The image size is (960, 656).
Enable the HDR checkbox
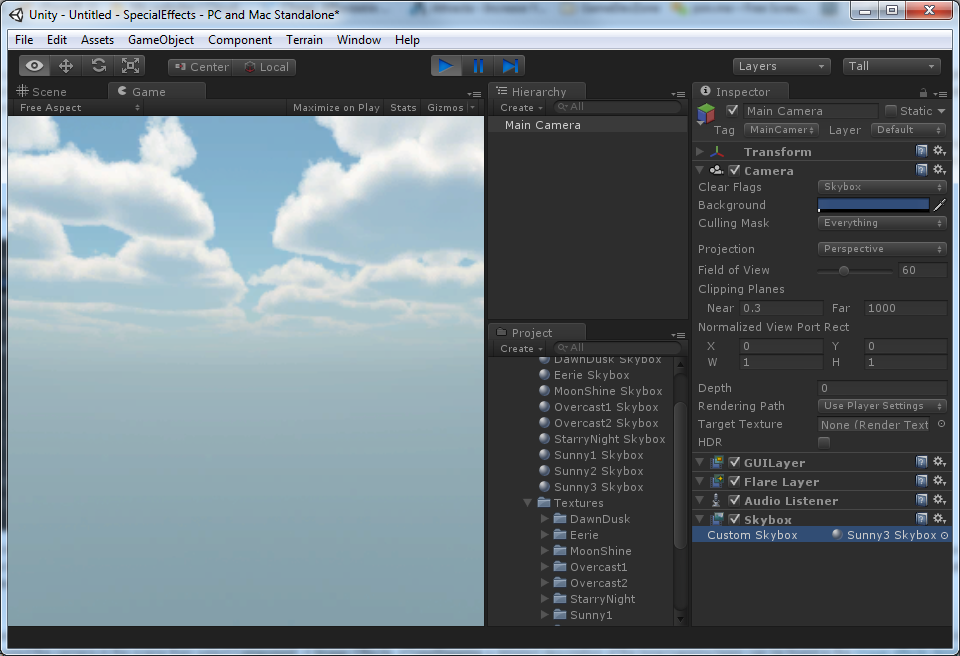pyautogui.click(x=824, y=442)
